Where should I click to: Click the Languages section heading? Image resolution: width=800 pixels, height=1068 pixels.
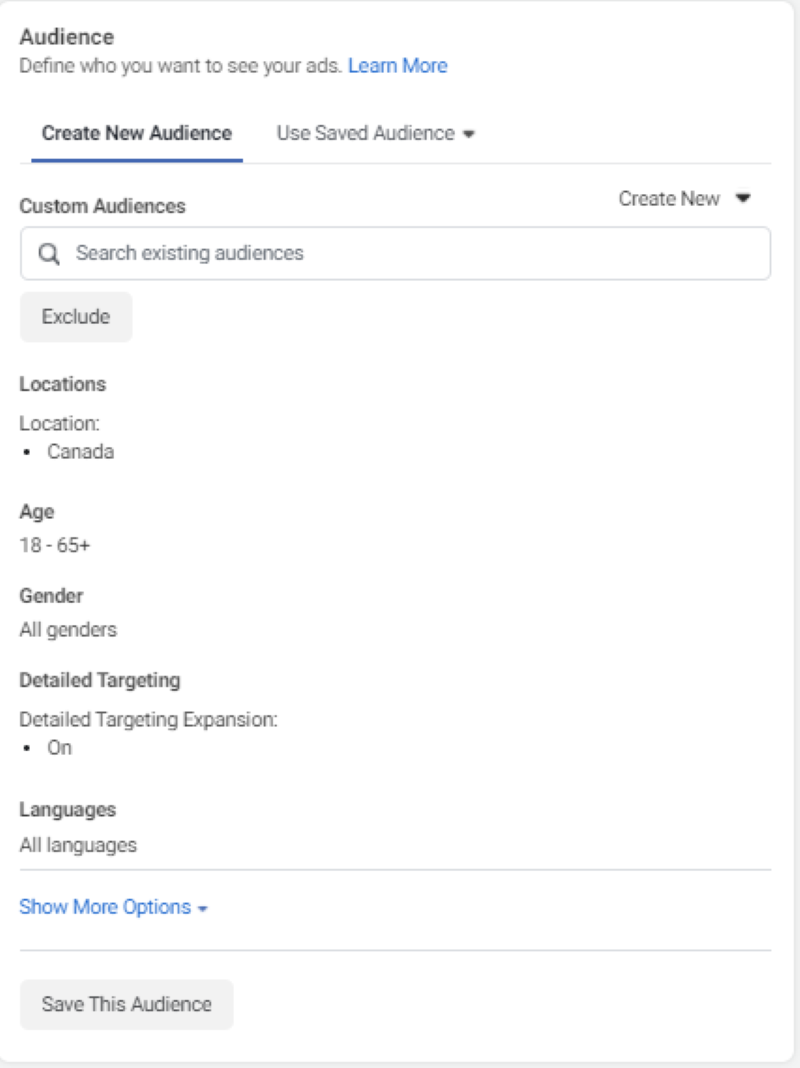coord(67,810)
